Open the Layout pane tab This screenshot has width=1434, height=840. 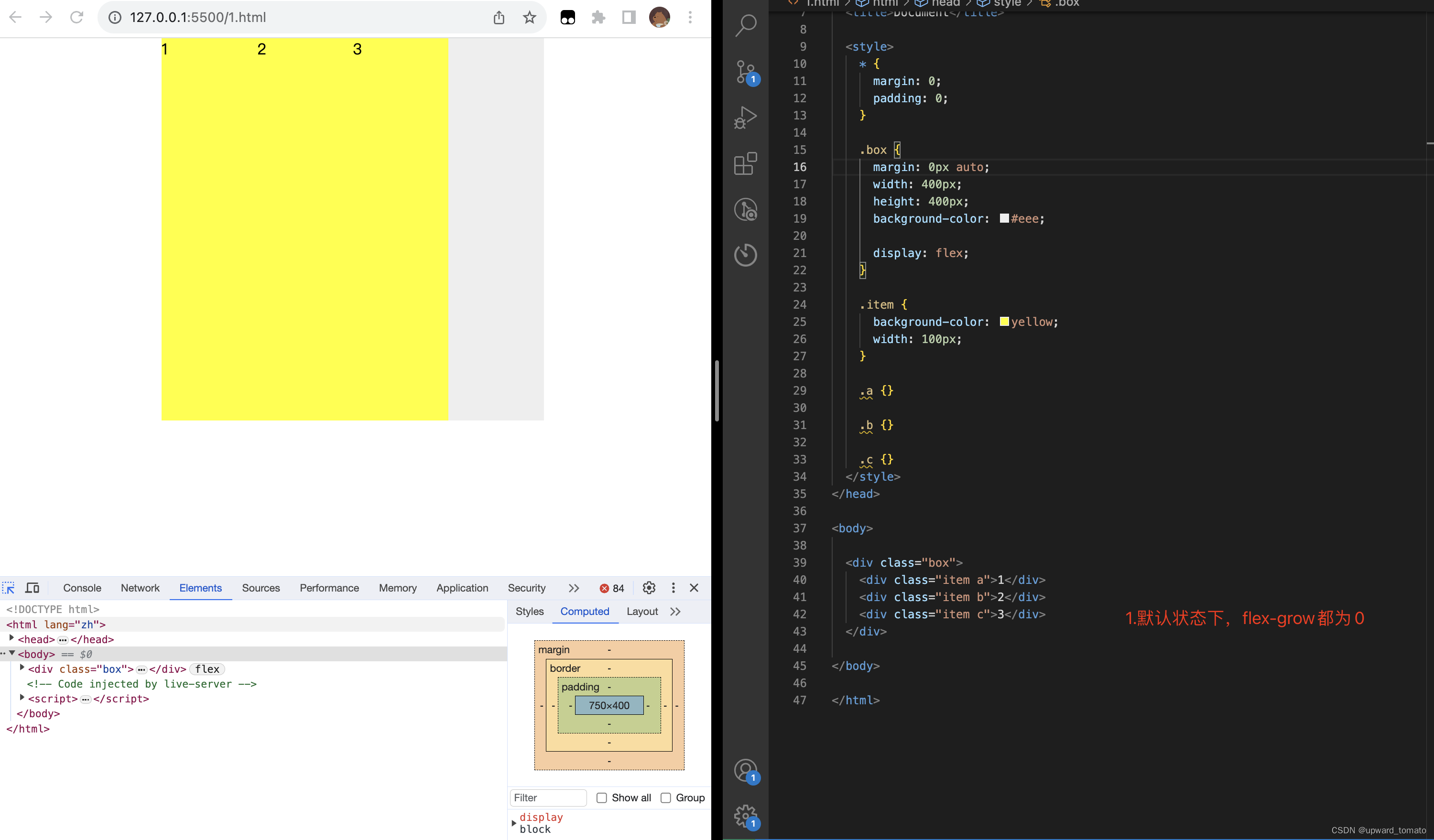642,612
